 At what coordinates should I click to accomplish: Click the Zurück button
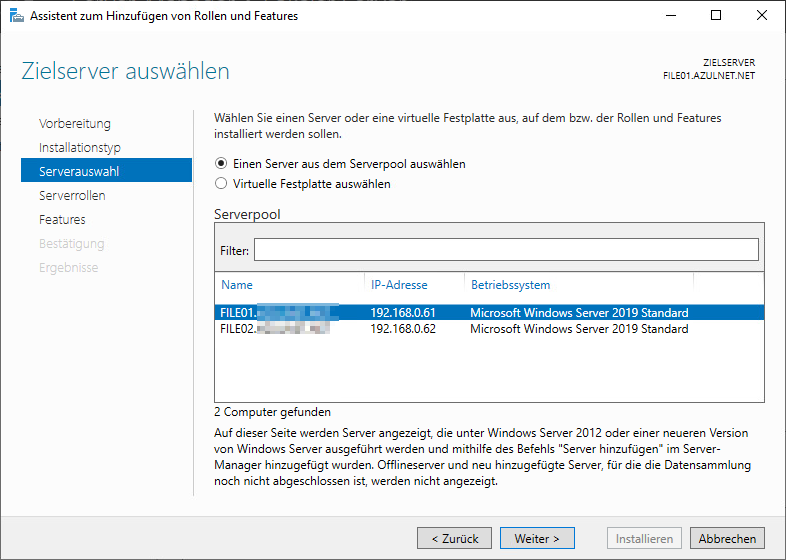[455, 538]
